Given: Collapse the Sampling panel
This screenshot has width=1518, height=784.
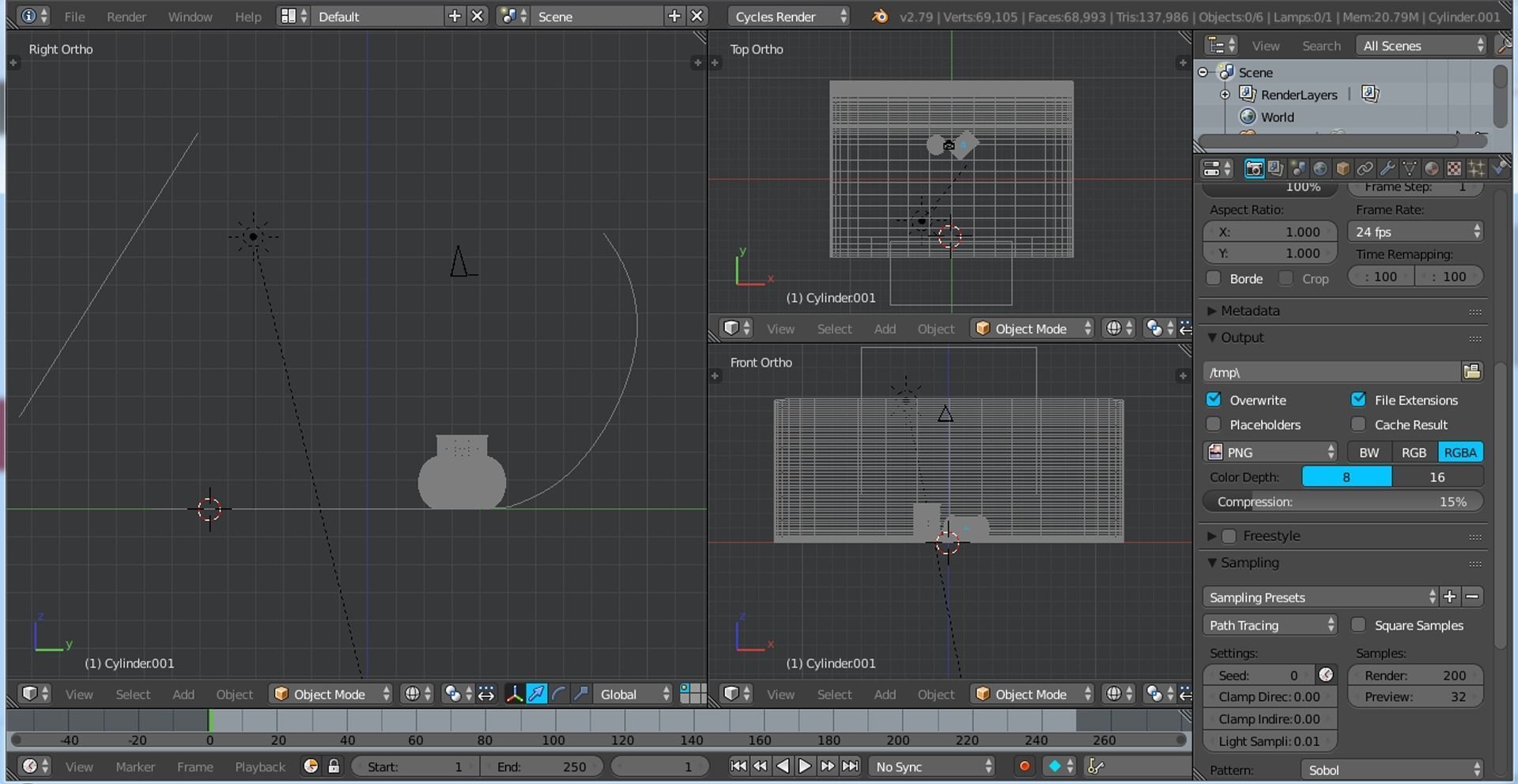Looking at the screenshot, I should coord(1212,563).
